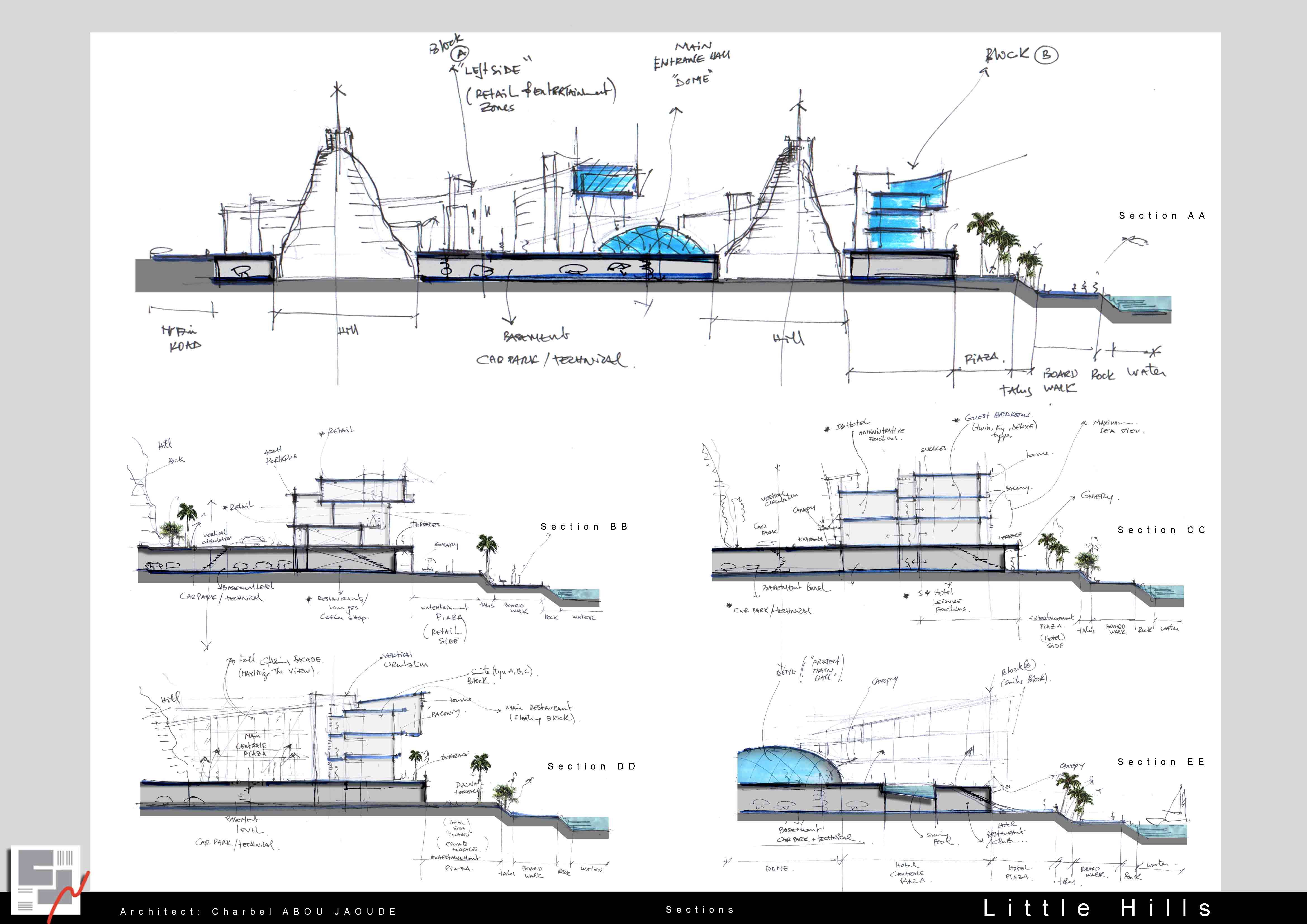1307x924 pixels.
Task: Click the Maximum Sea View note in Section CC
Action: (1117, 426)
